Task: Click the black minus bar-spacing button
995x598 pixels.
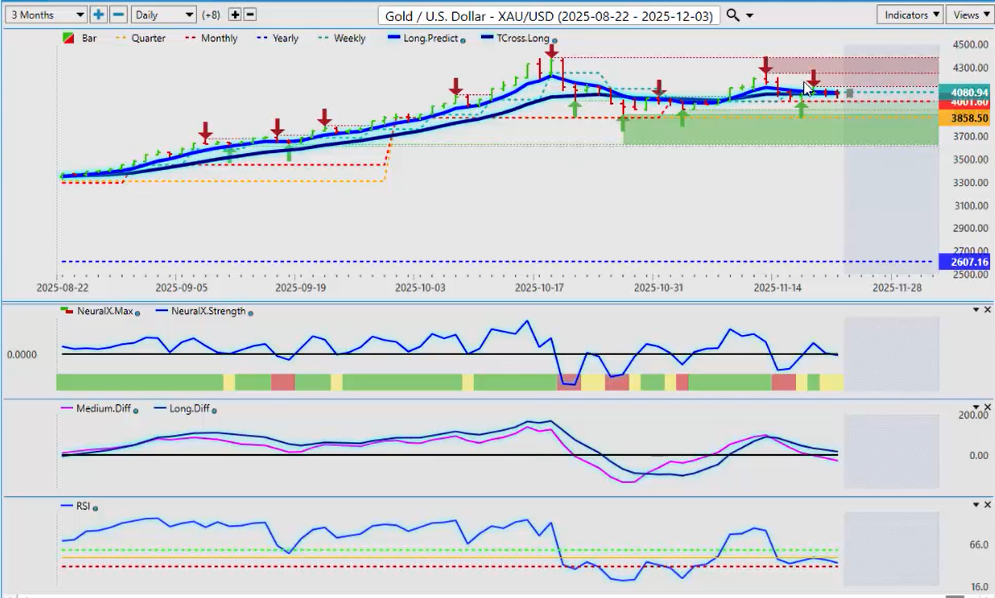Action: click(x=250, y=15)
